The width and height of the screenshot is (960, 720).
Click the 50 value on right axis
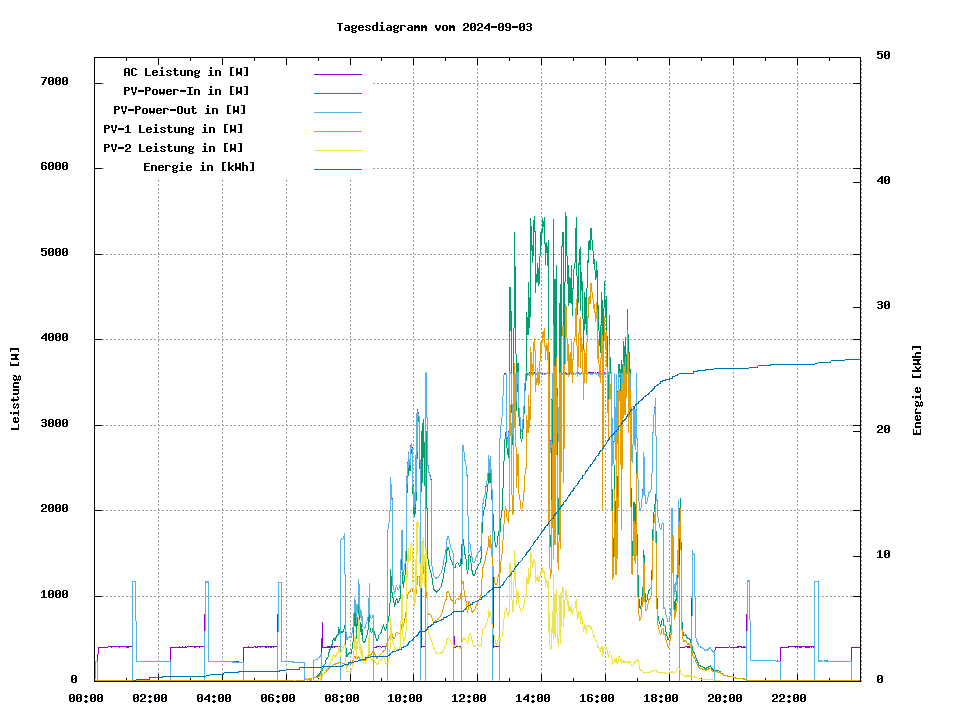pos(883,56)
